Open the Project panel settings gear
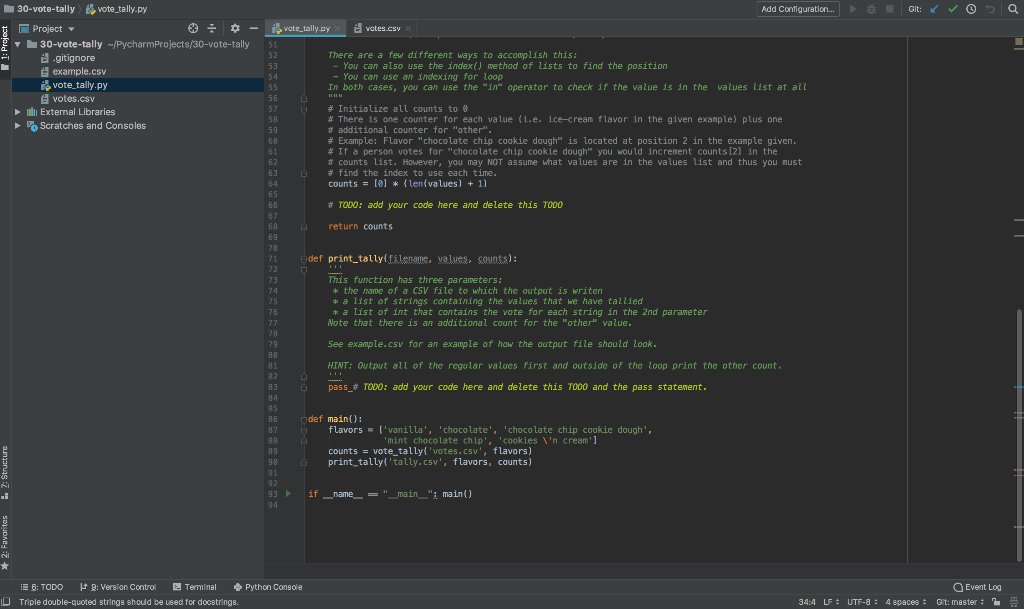This screenshot has height=609, width=1024. [x=235, y=28]
